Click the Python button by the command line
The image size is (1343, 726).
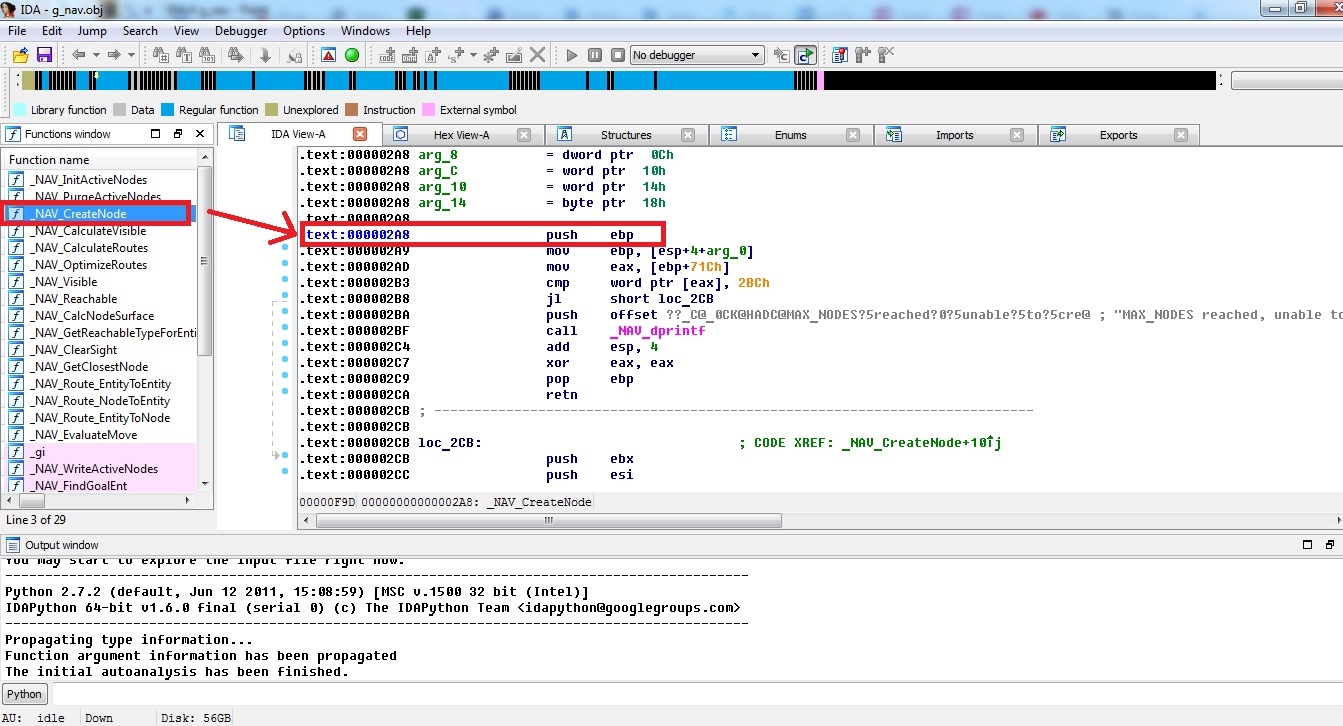tap(25, 694)
